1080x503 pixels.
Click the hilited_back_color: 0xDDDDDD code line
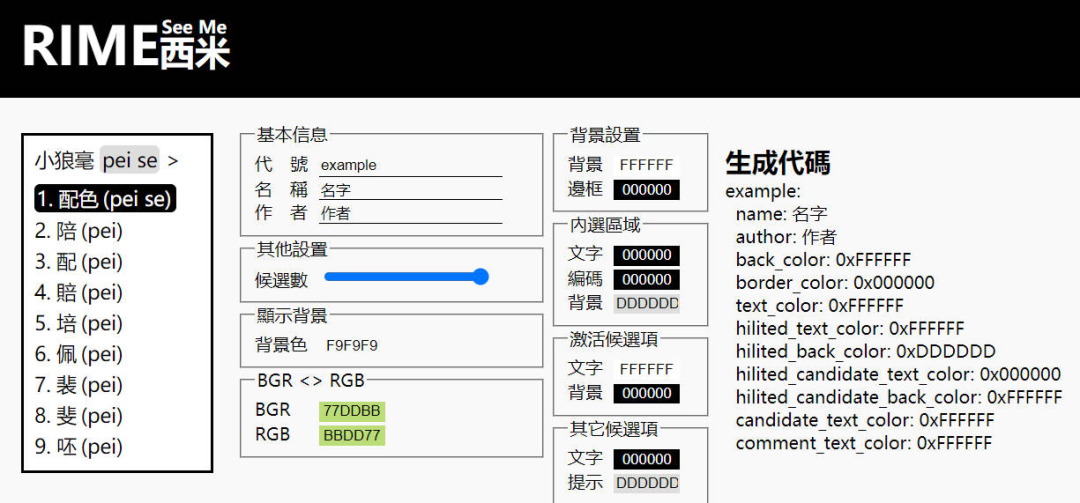(866, 351)
